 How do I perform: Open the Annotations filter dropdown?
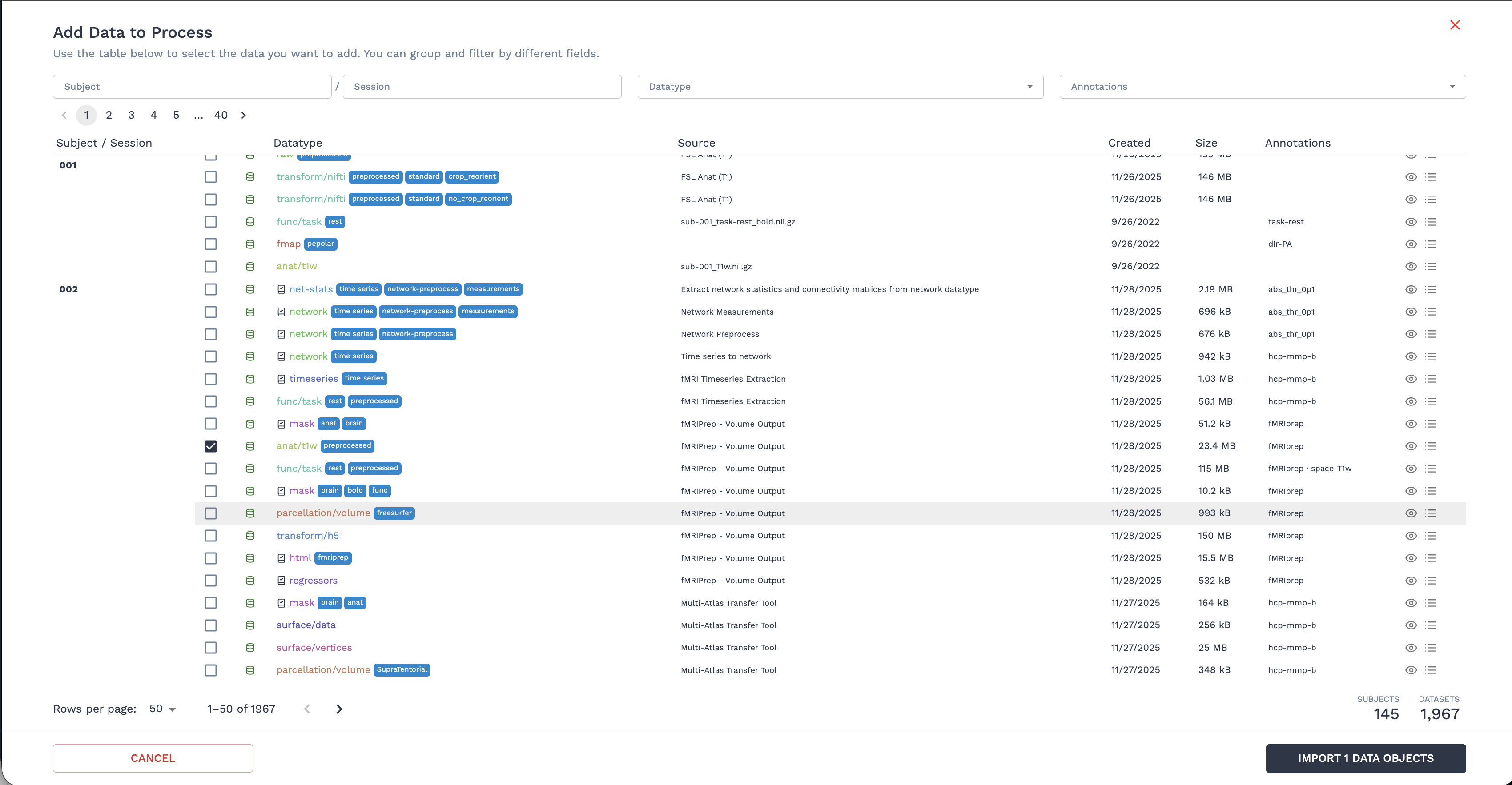pyautogui.click(x=1262, y=87)
